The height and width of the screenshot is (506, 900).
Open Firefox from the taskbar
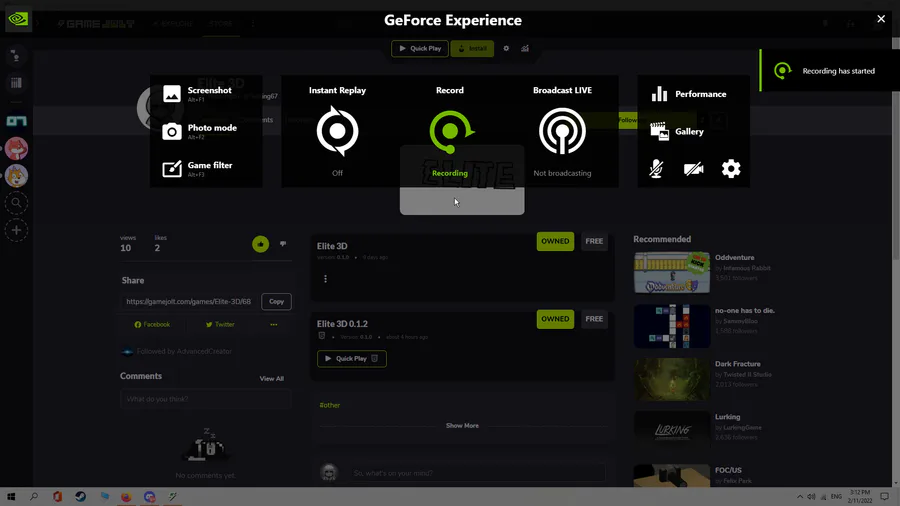[126, 497]
